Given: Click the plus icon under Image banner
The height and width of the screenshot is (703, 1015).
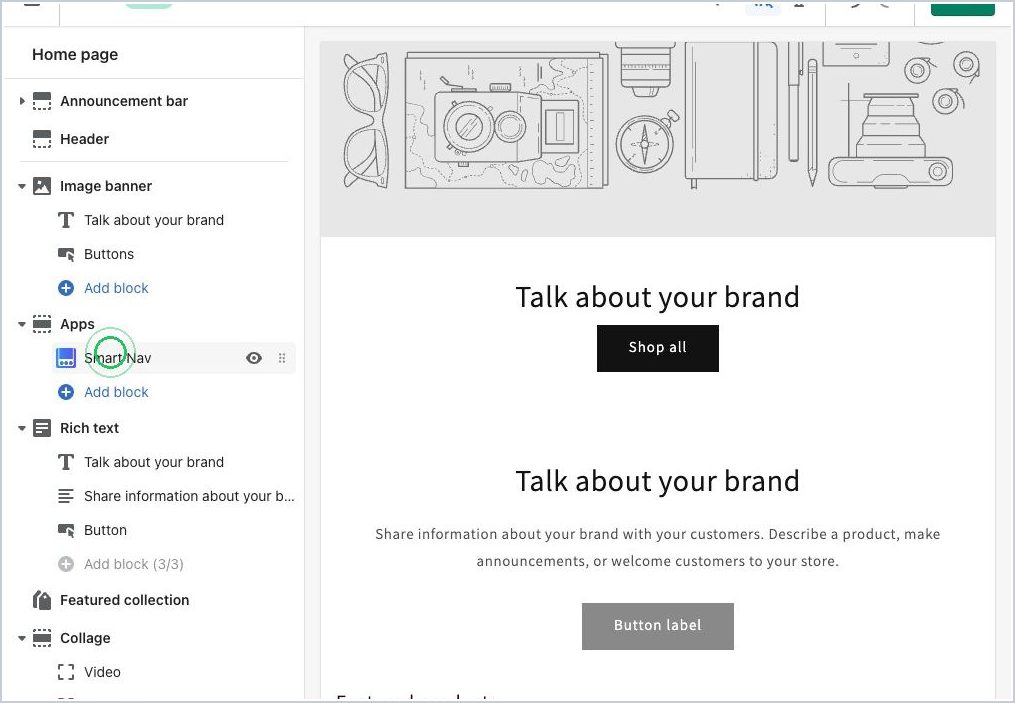Looking at the screenshot, I should 66,288.
